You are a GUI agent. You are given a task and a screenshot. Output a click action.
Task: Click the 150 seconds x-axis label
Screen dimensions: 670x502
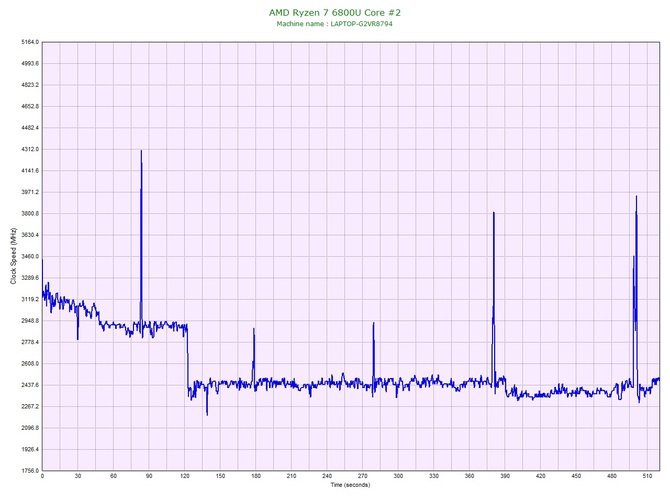(x=220, y=476)
